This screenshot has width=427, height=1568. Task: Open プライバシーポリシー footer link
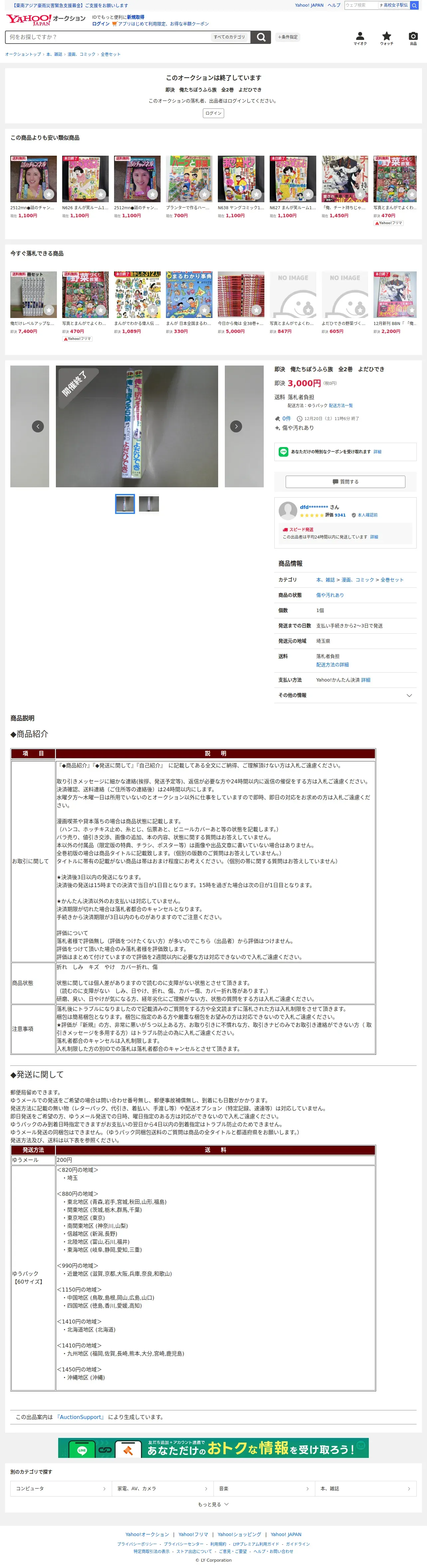click(x=137, y=1544)
